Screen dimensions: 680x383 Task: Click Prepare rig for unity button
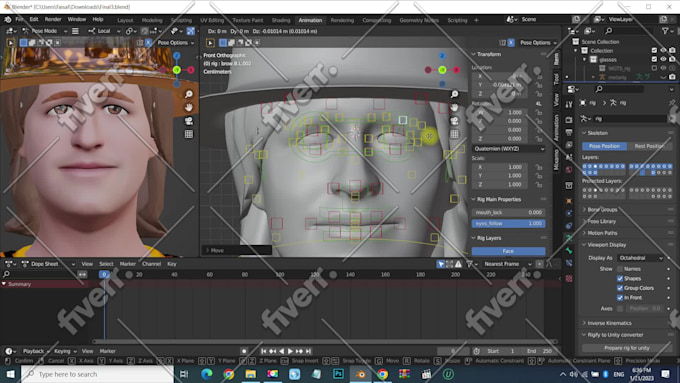pyautogui.click(x=627, y=348)
